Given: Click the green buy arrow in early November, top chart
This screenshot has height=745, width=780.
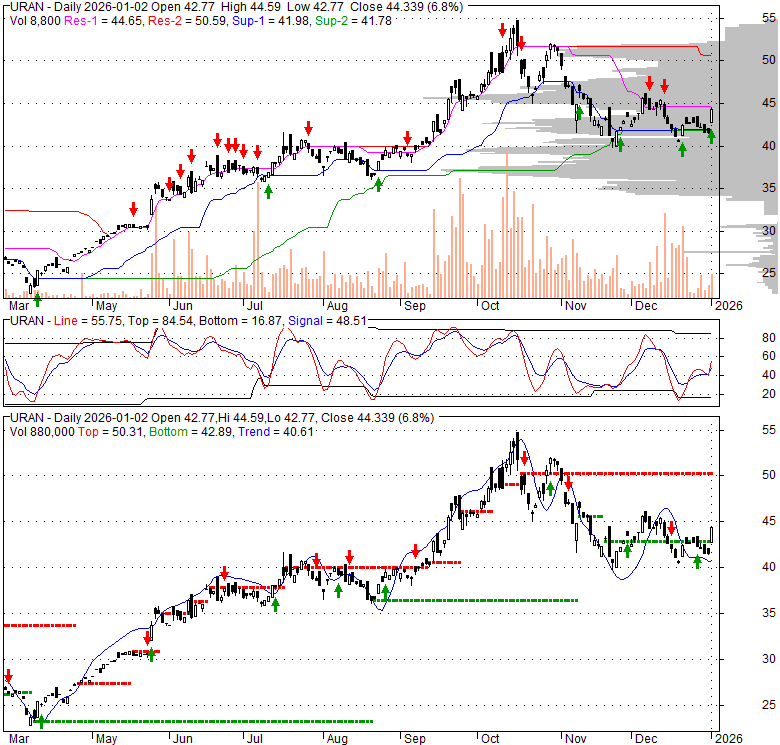Looking at the screenshot, I should (x=579, y=113).
